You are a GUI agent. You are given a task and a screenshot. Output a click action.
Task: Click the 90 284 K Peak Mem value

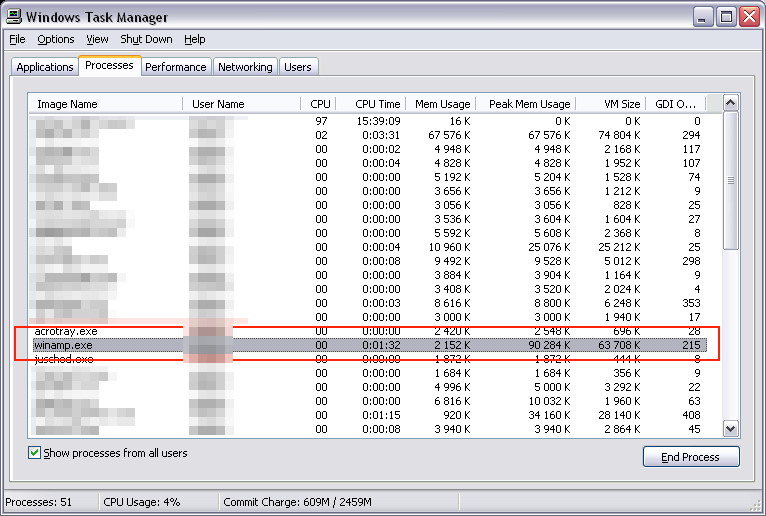549,345
